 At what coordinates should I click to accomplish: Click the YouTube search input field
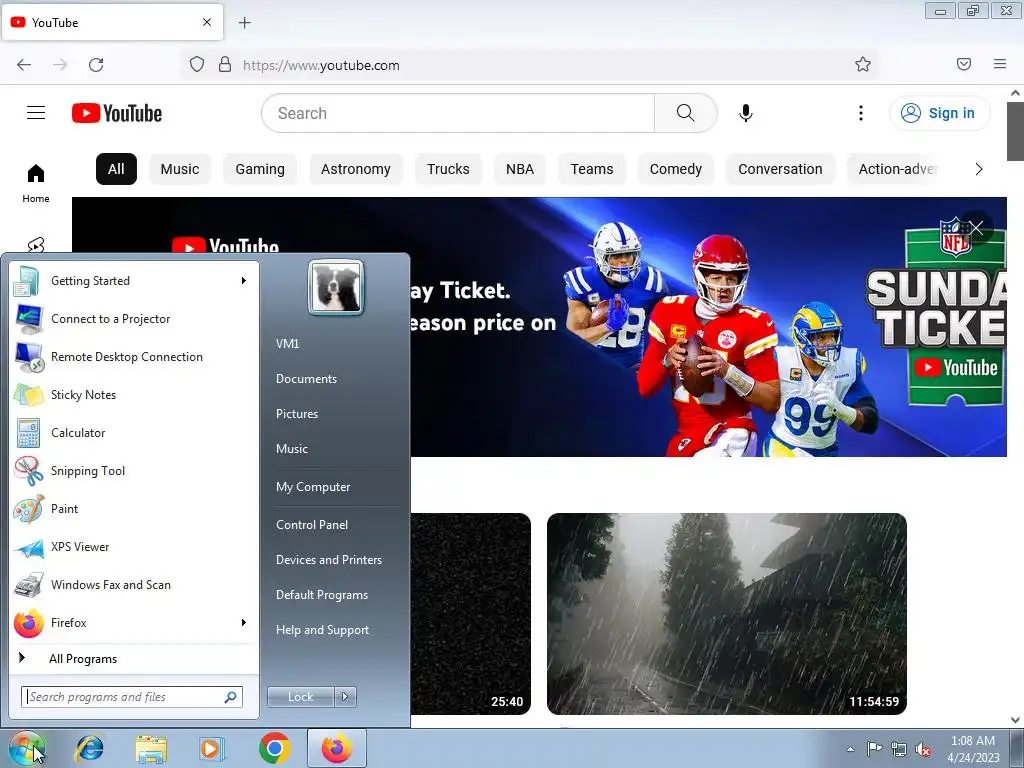[x=458, y=113]
